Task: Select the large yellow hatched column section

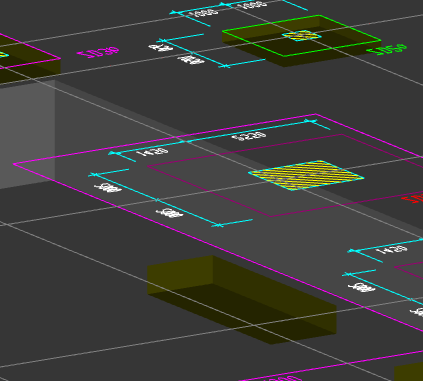Action: pyautogui.click(x=306, y=175)
